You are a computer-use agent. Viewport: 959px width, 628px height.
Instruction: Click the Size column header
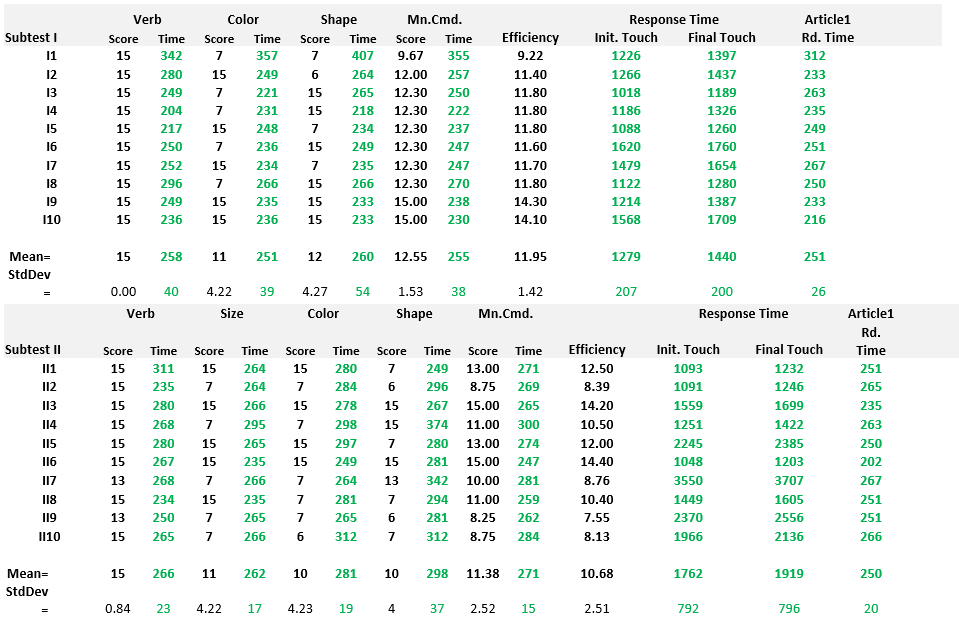232,314
